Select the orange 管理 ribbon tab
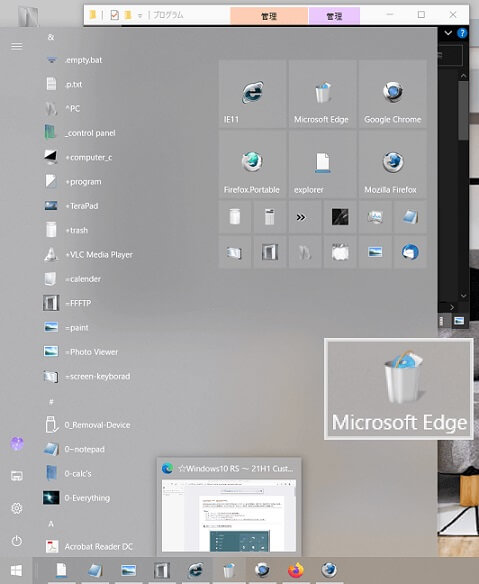This screenshot has width=479, height=584. (x=269, y=16)
